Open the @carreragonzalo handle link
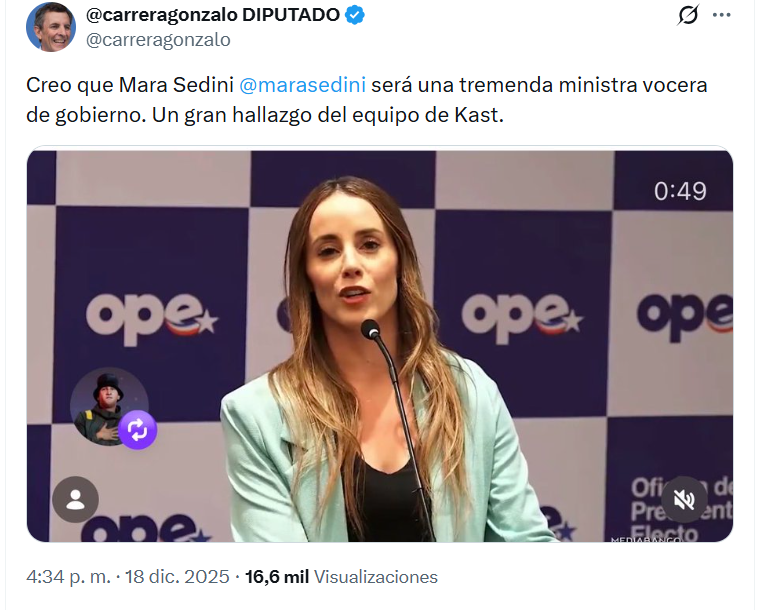Image resolution: width=770 pixels, height=610 pixels. pyautogui.click(x=158, y=40)
